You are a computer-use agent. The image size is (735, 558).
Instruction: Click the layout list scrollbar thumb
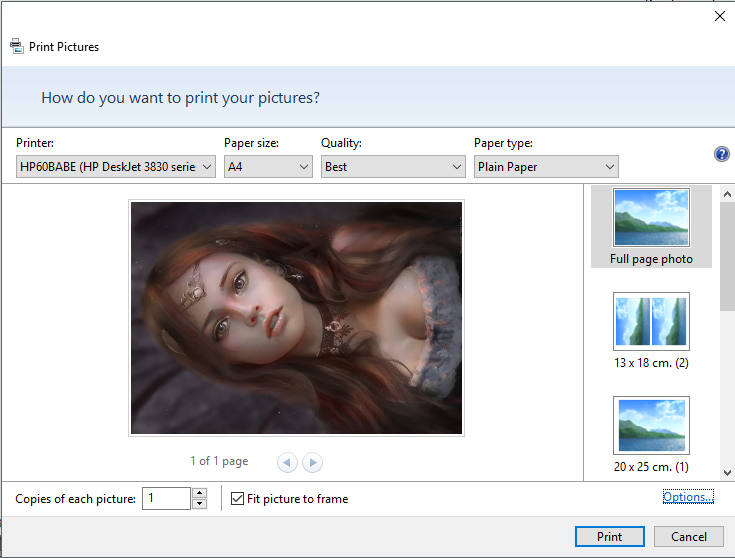coord(728,256)
